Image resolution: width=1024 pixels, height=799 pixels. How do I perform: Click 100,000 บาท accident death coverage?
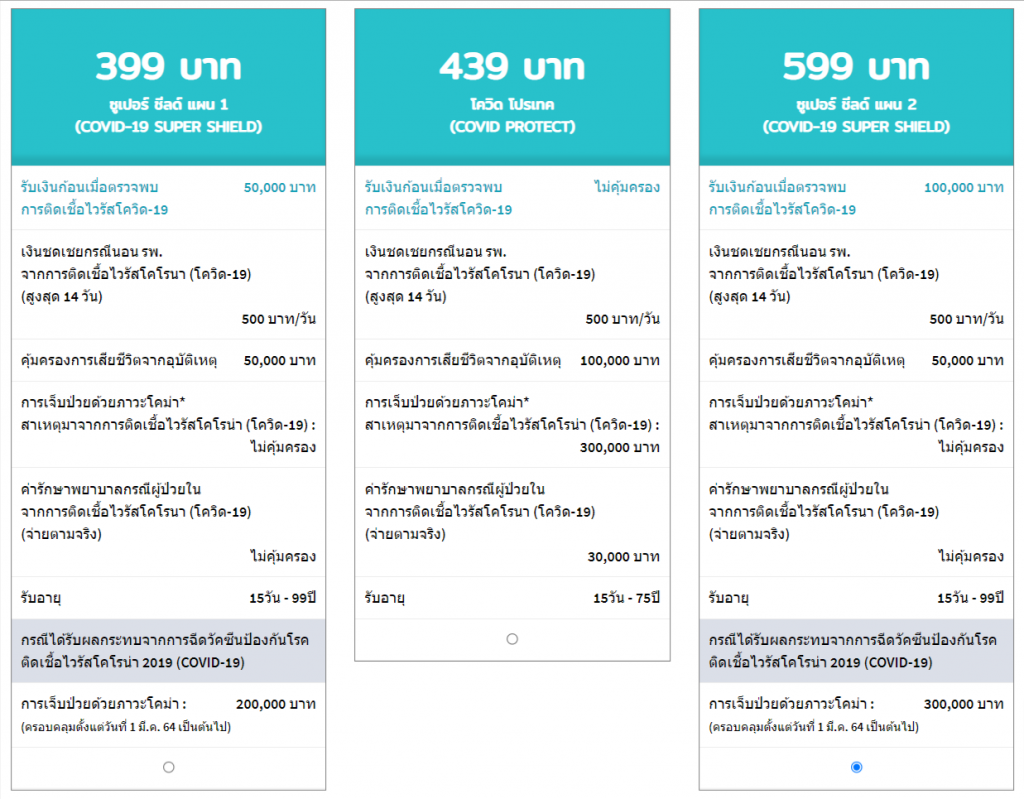620,361
